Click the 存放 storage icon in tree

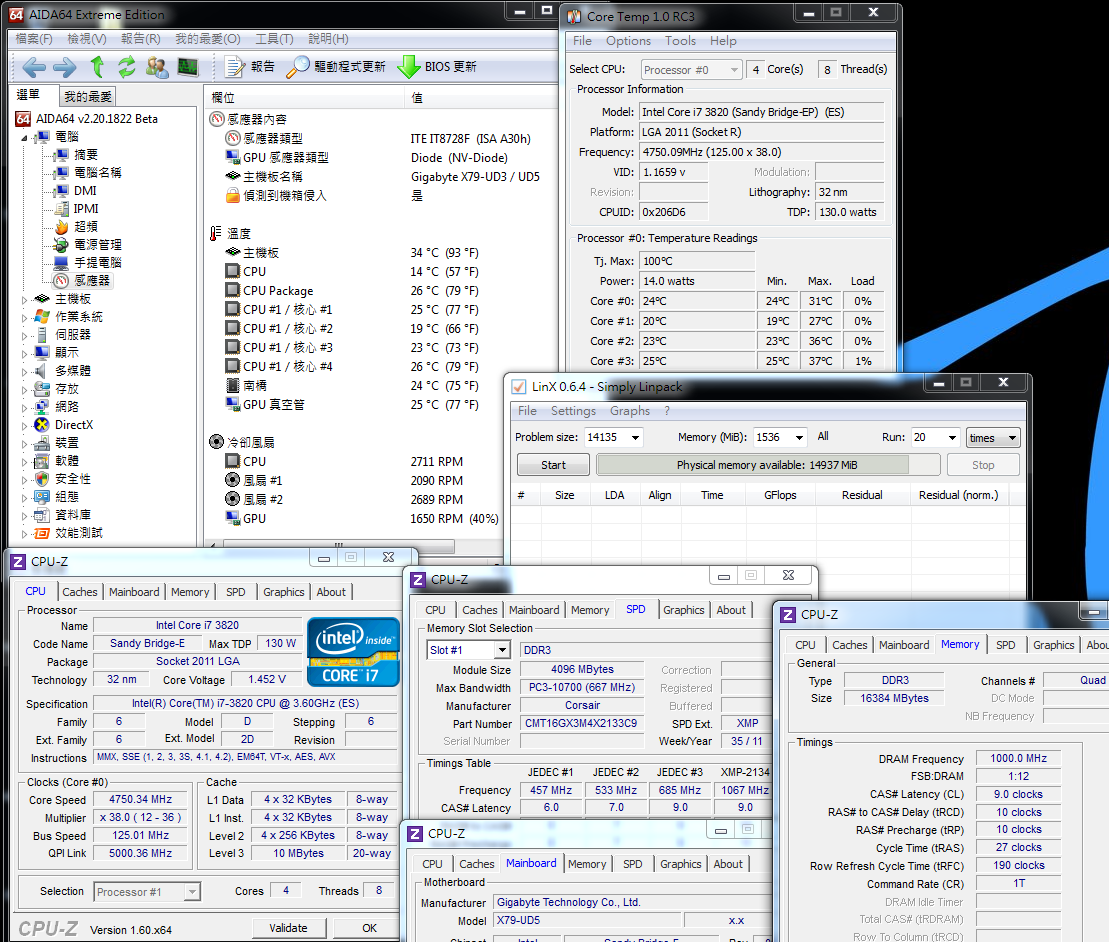point(42,389)
